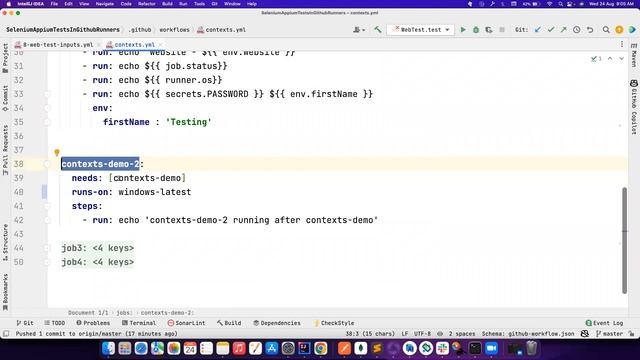Open the Project tool window
The height and width of the screenshot is (360, 640).
click(5, 58)
